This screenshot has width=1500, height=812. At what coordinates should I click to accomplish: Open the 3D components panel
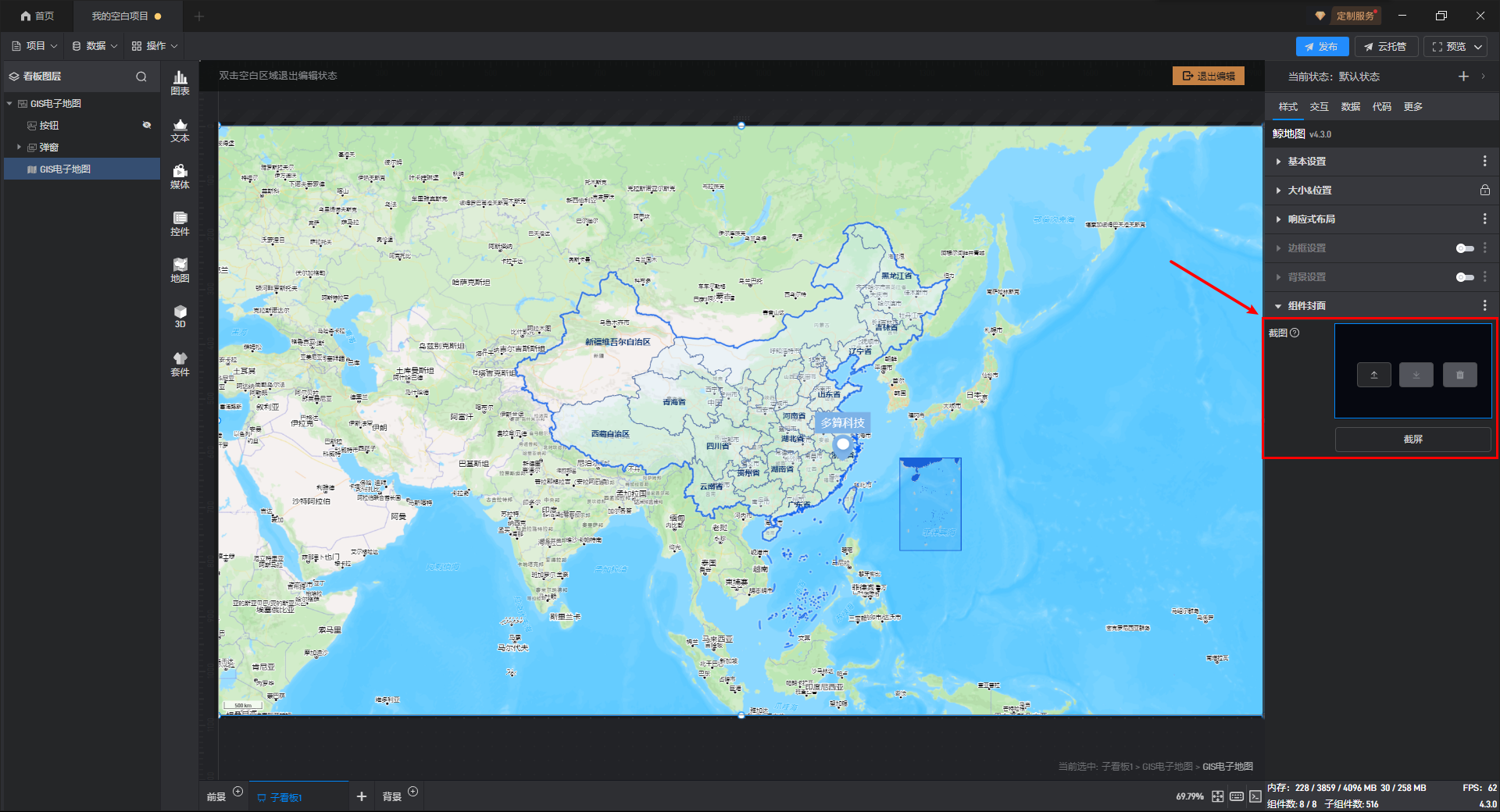(180, 316)
